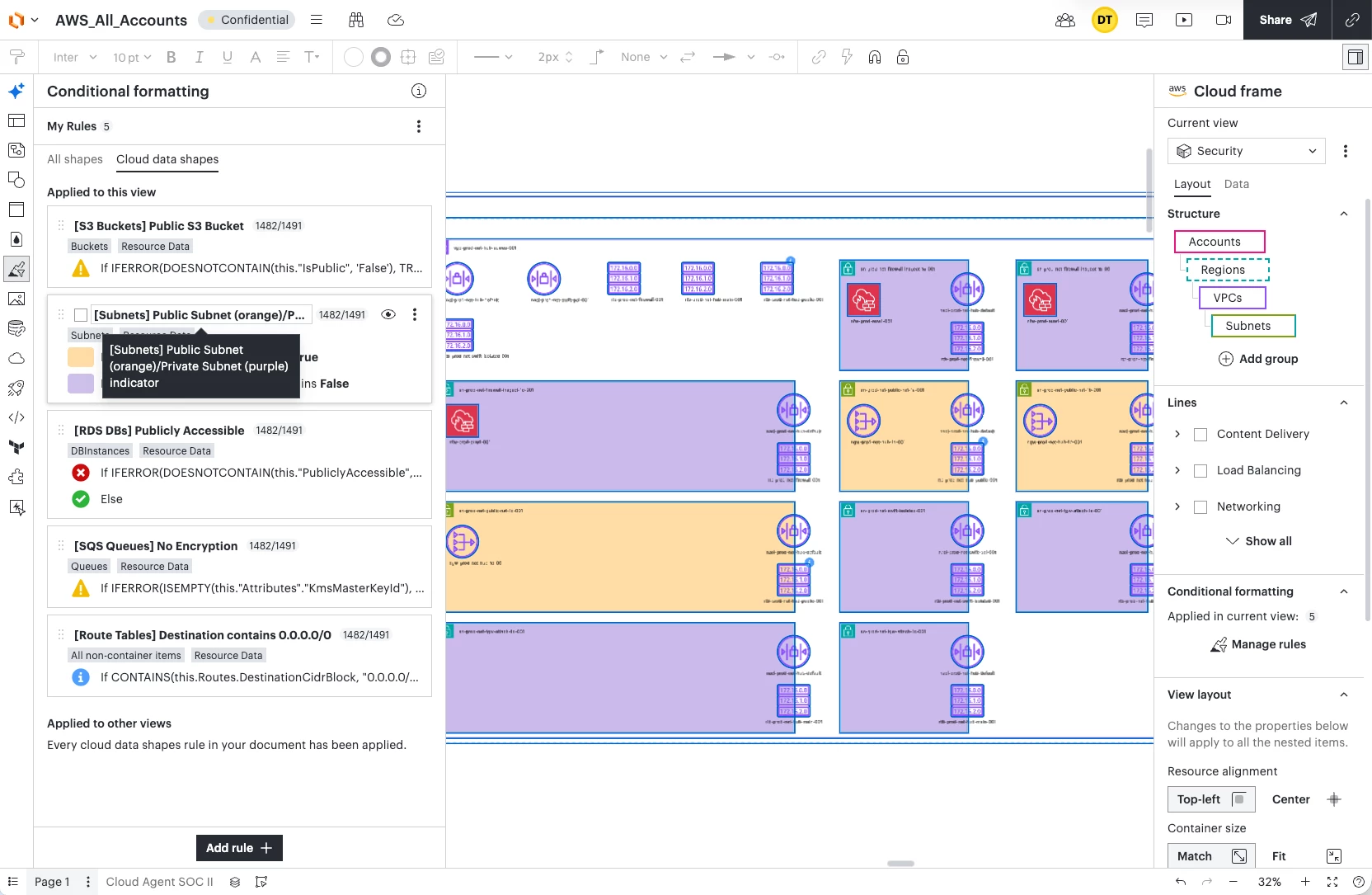Image resolution: width=1372 pixels, height=895 pixels.
Task: Select the Accounts structure group
Action: (x=1219, y=242)
